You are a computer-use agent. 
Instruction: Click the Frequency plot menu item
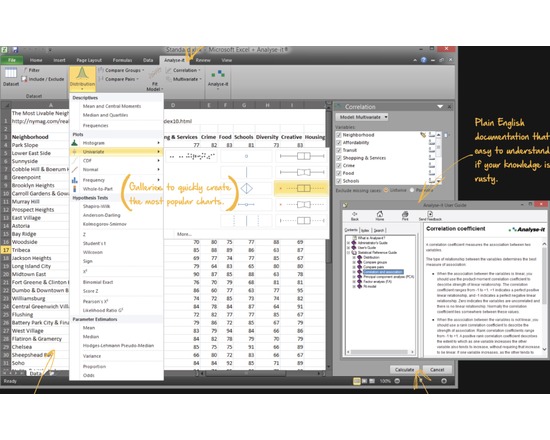[116, 180]
